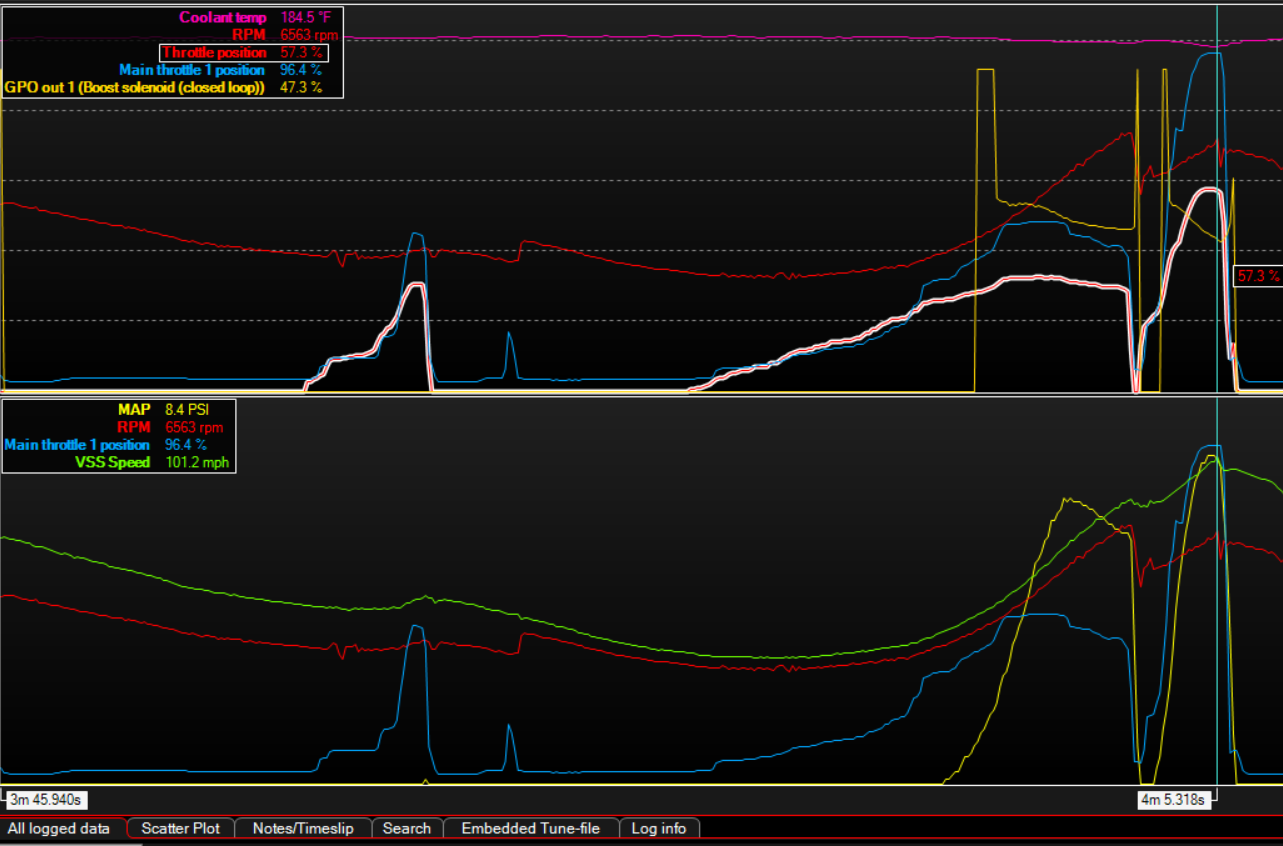Screen dimensions: 1283x846
Task: Click the 6563 rpm value in top legend
Action: 309,35
